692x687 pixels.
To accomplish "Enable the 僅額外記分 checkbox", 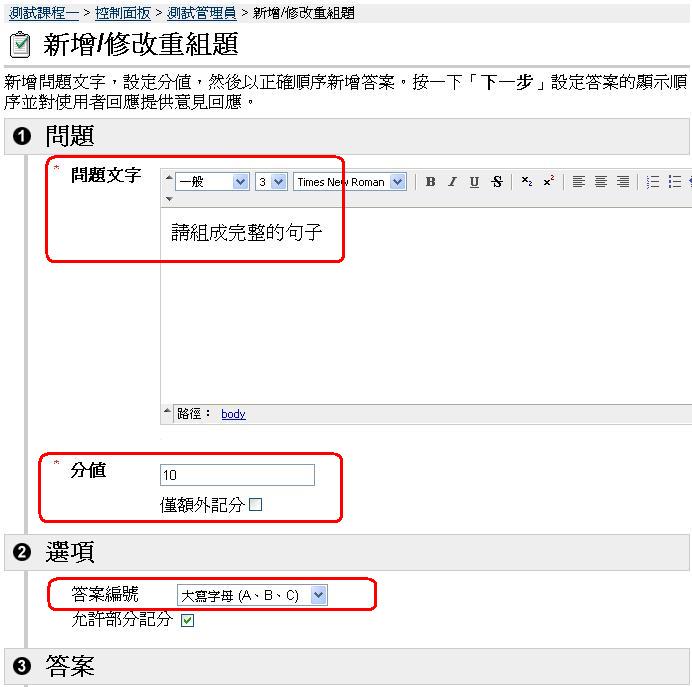I will [255, 505].
